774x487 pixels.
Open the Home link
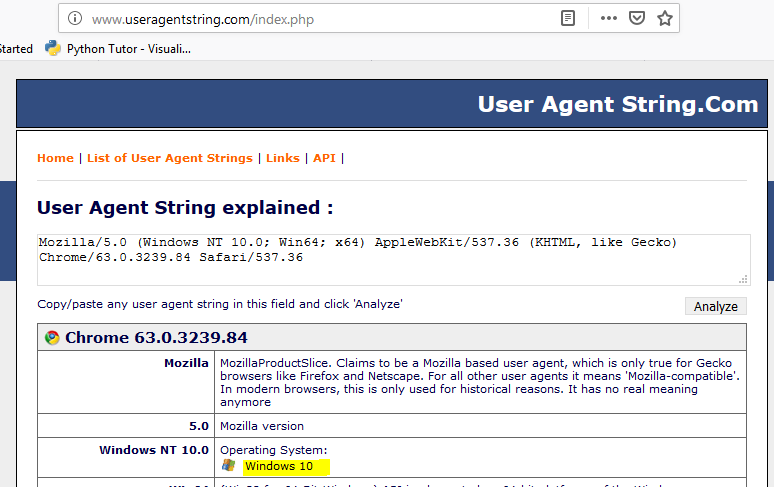pyautogui.click(x=55, y=158)
